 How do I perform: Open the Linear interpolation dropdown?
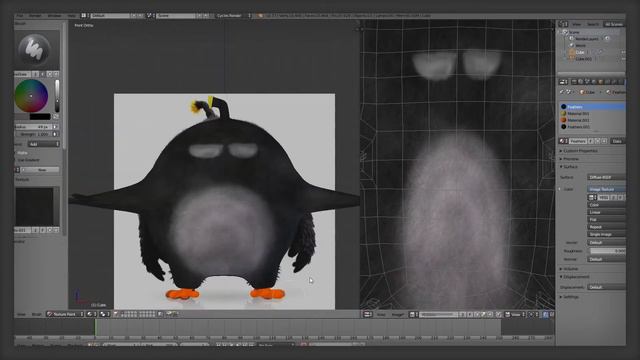pos(607,212)
